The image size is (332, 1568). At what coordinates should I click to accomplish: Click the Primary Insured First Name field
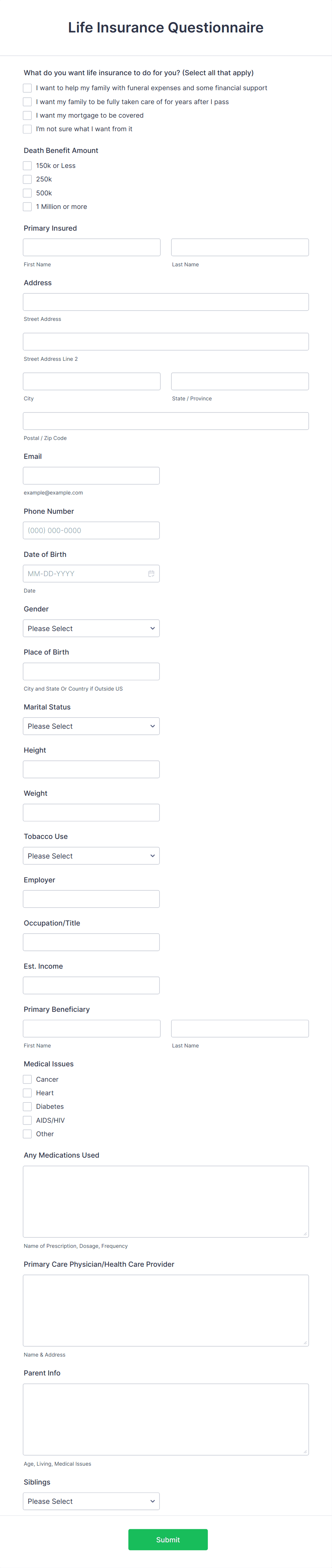[x=91, y=246]
